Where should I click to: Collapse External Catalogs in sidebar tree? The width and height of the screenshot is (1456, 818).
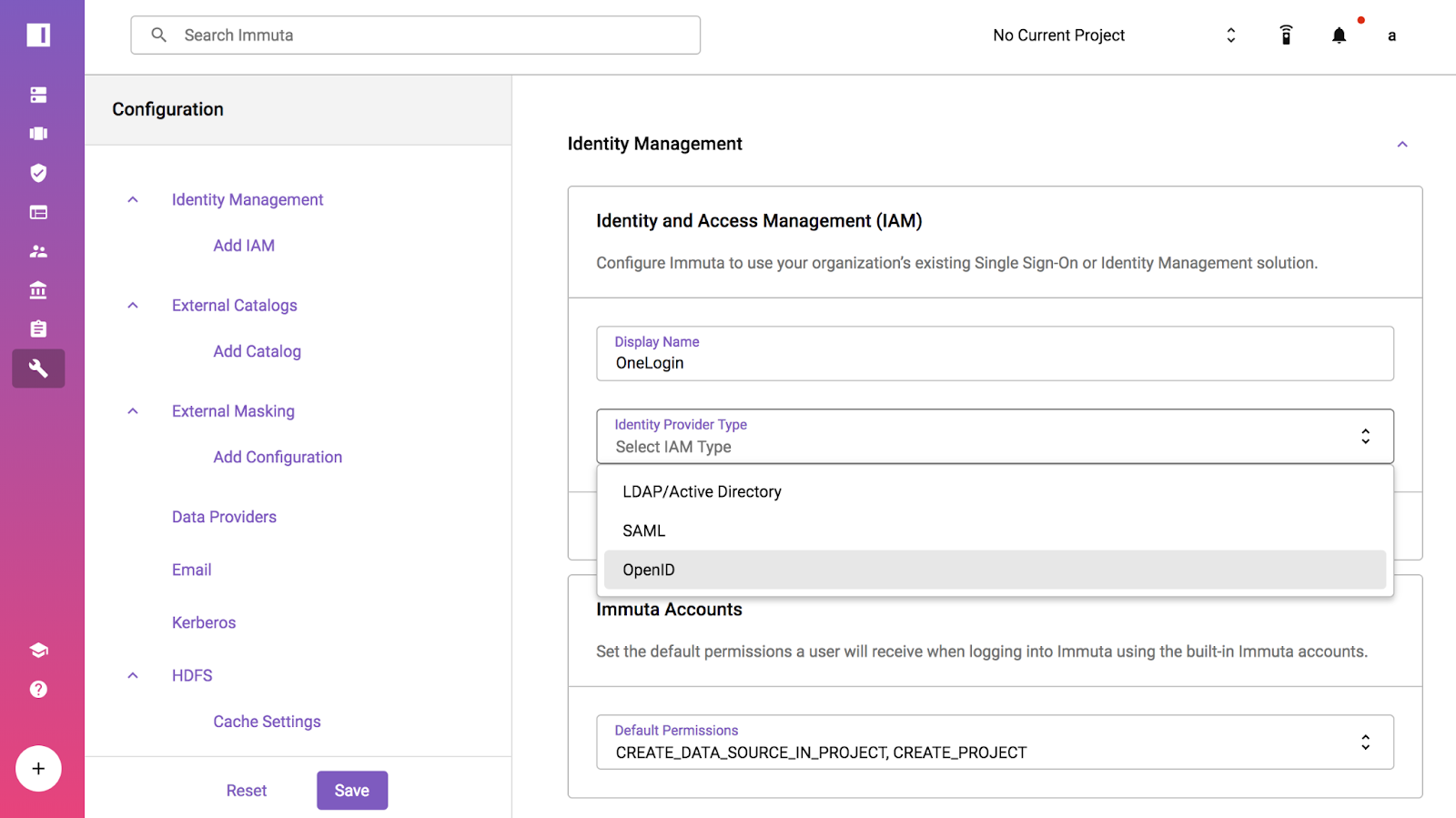pos(133,305)
